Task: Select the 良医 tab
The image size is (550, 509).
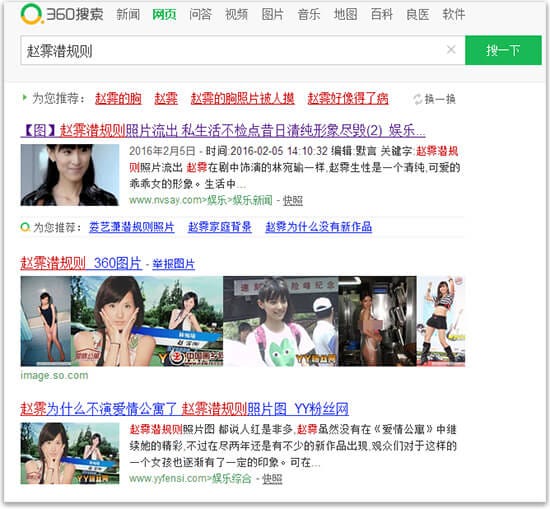Action: click(418, 14)
